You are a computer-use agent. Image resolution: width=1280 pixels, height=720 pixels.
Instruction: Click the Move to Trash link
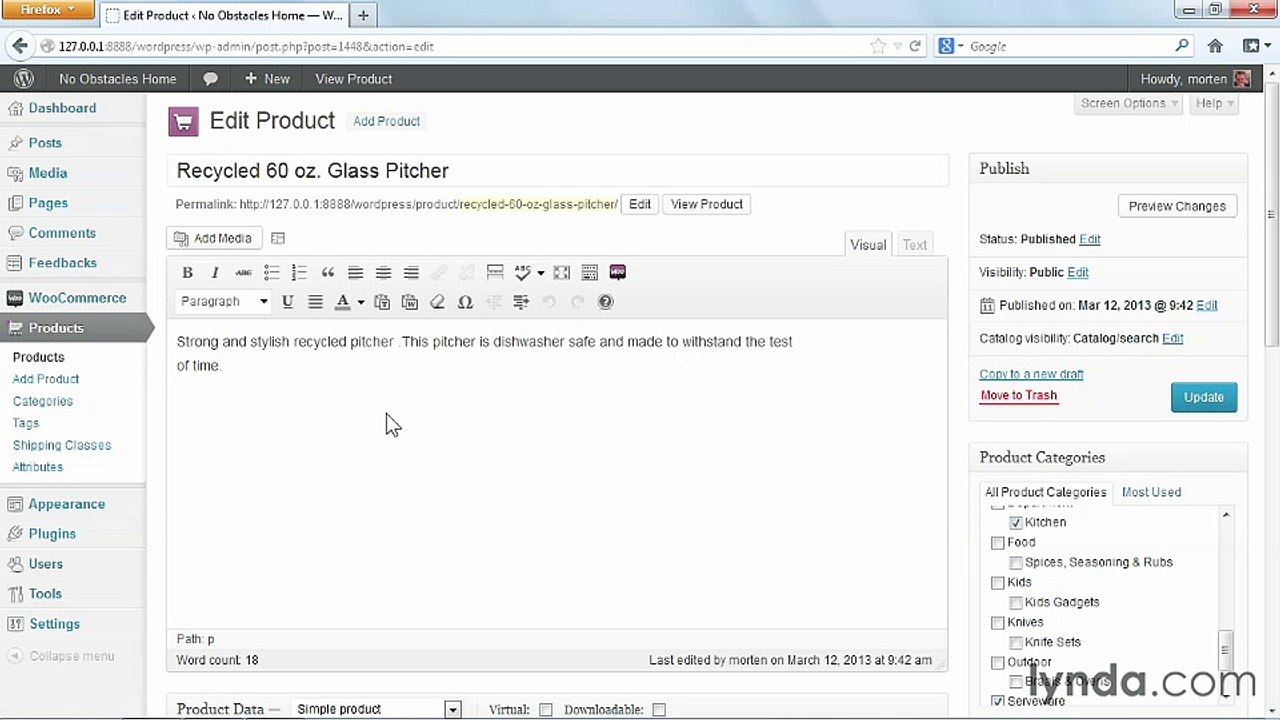[x=1018, y=395]
